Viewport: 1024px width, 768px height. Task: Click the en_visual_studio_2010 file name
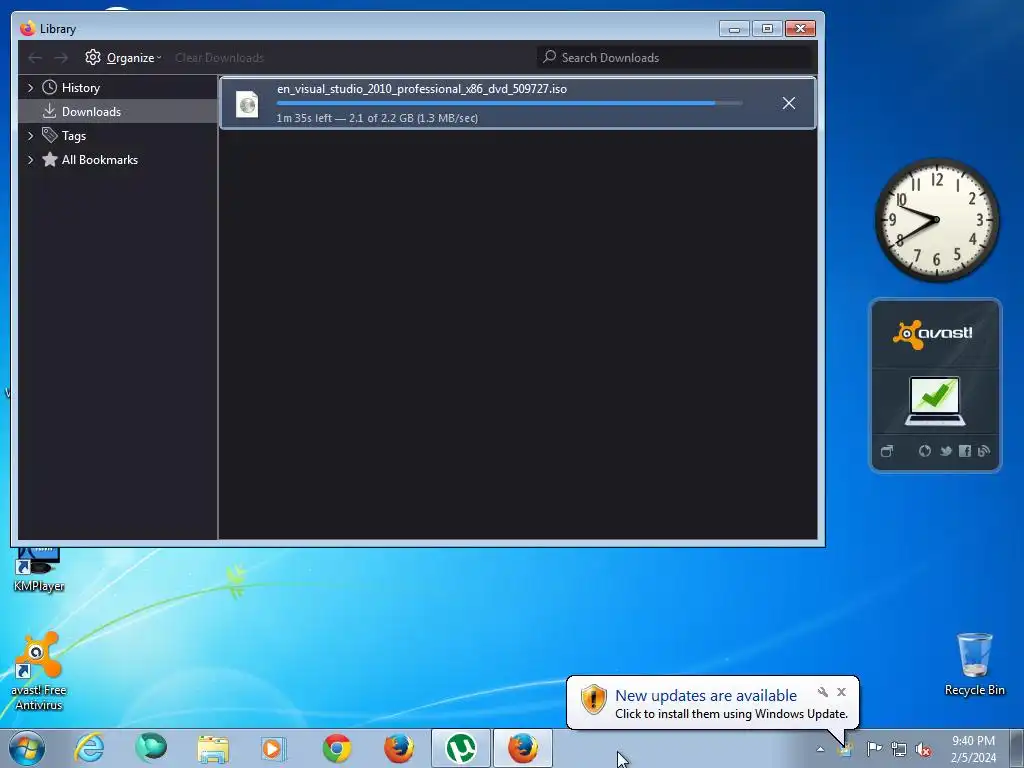coord(422,89)
